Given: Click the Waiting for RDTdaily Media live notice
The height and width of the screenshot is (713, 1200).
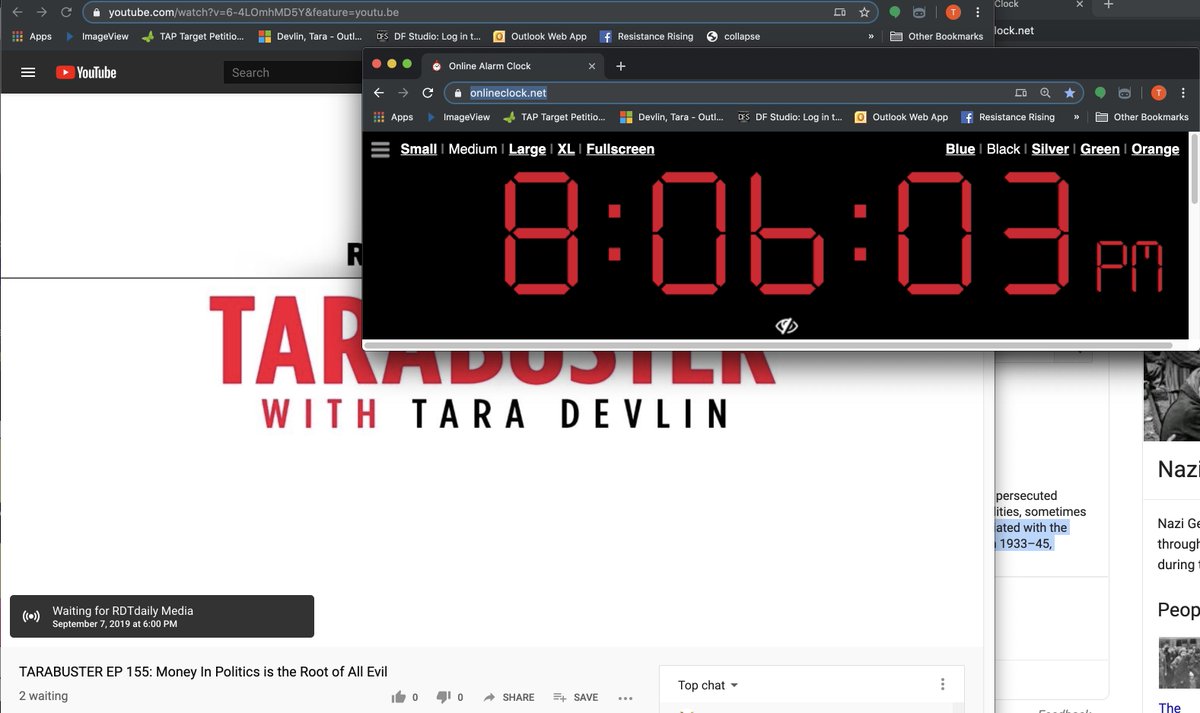Looking at the screenshot, I should pos(162,617).
